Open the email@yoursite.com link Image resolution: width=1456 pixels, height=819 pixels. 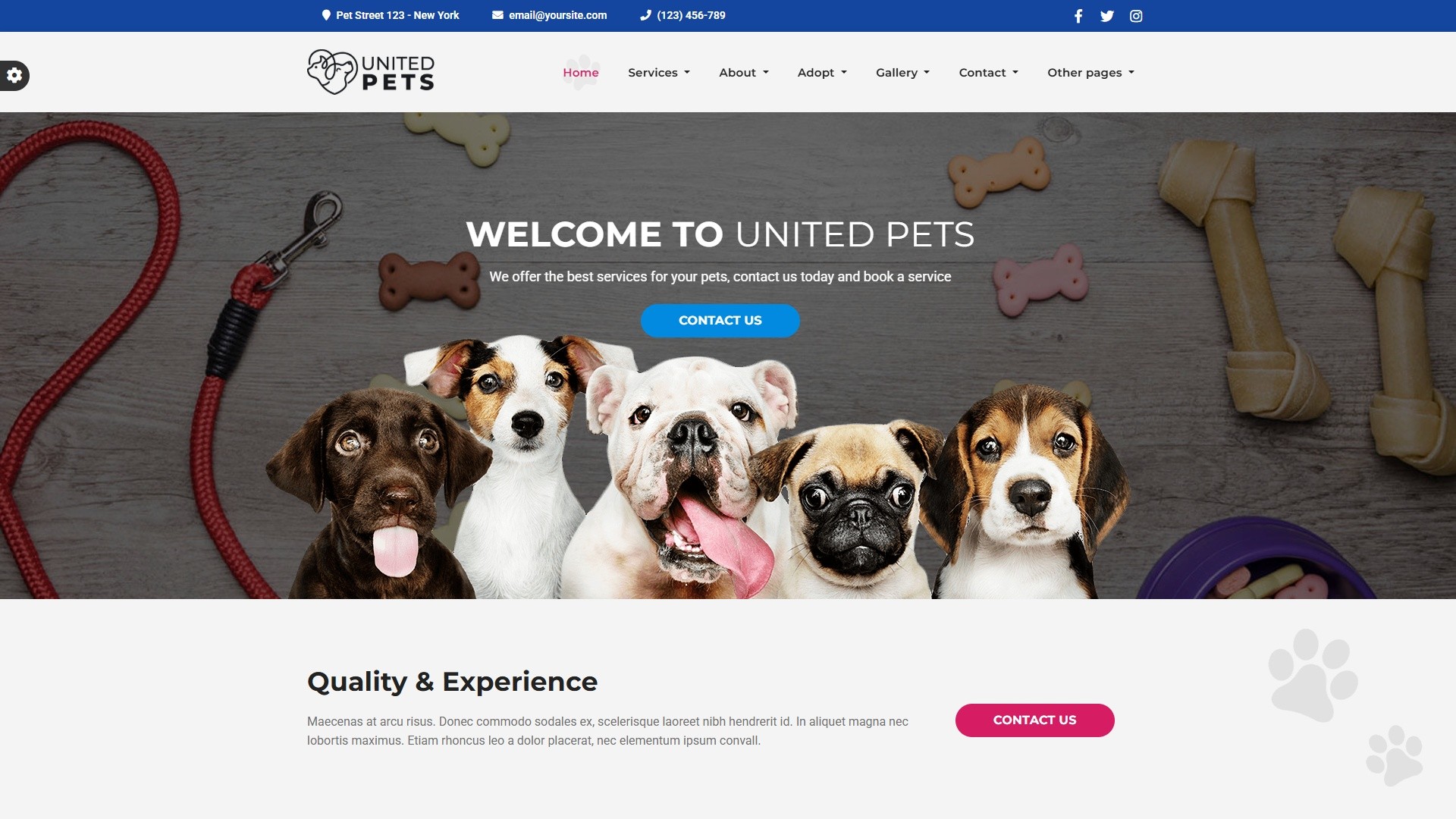pos(558,15)
